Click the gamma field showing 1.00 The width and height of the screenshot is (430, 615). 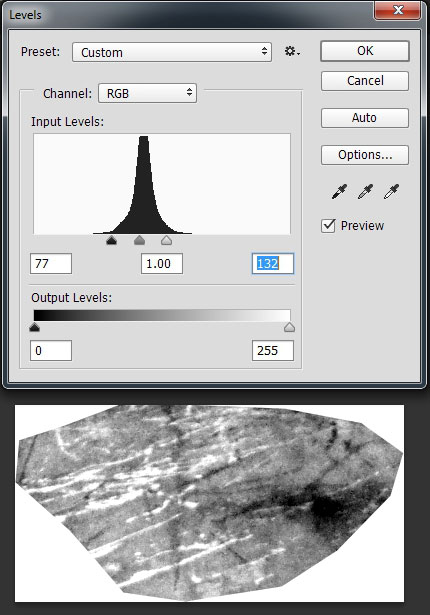click(162, 263)
